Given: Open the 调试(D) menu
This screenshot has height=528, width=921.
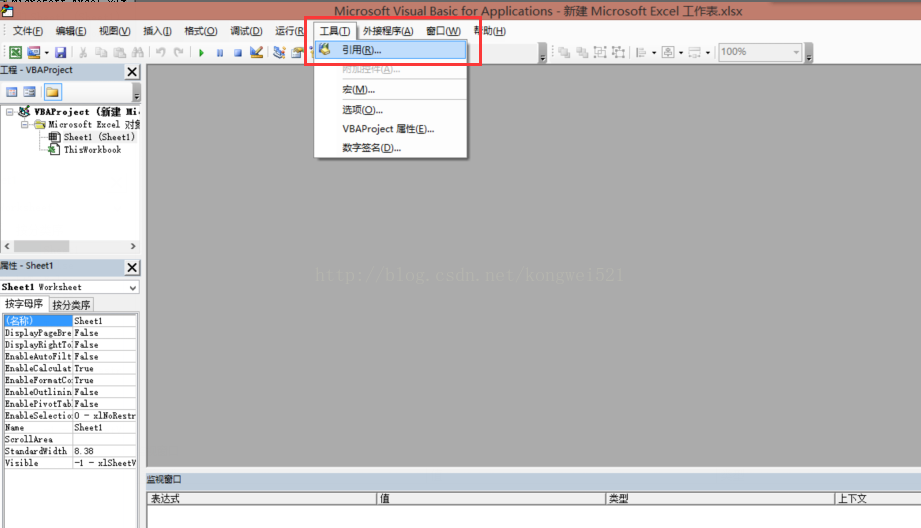Looking at the screenshot, I should [246, 31].
